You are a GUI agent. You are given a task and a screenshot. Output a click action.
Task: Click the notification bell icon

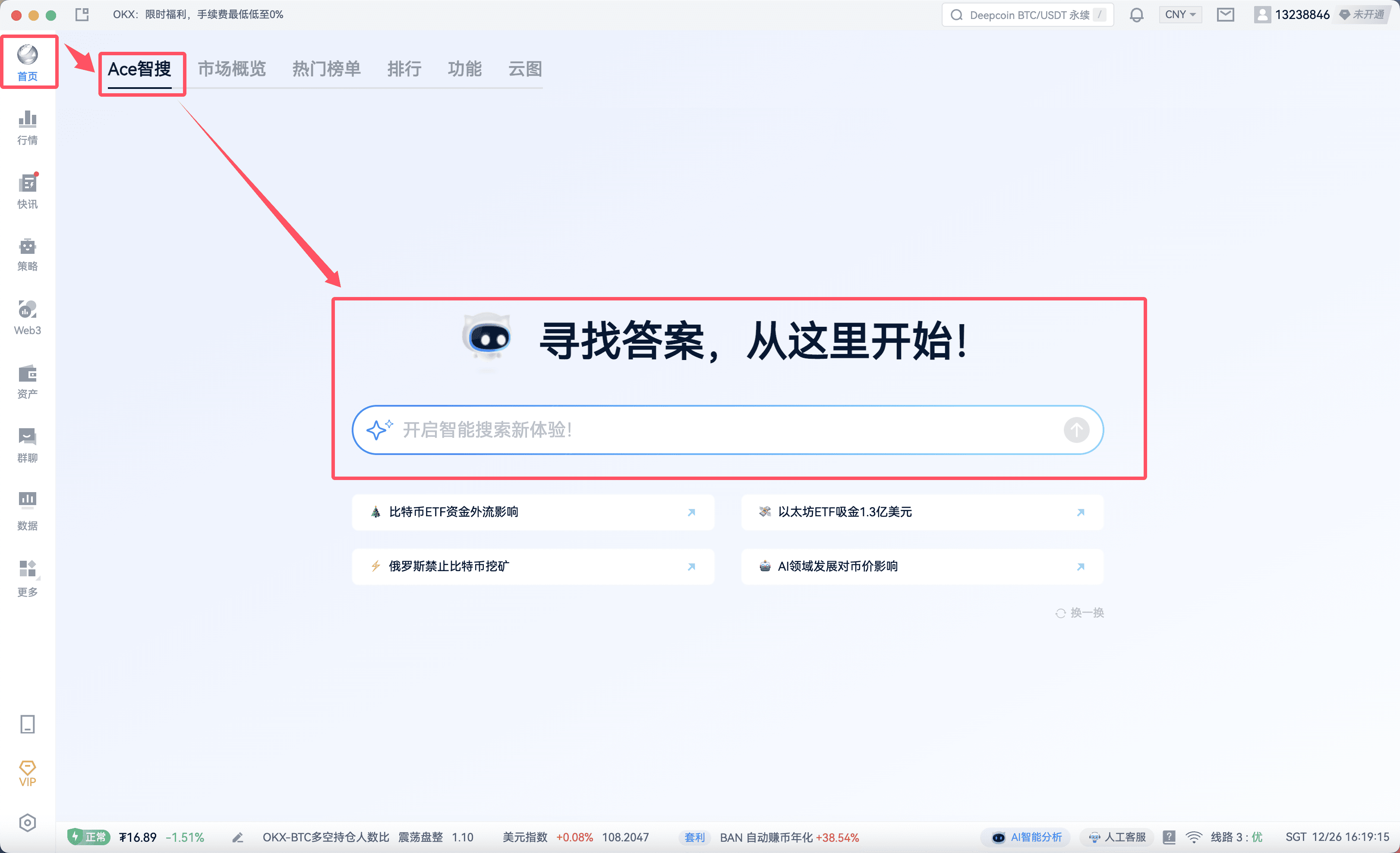pos(1136,15)
